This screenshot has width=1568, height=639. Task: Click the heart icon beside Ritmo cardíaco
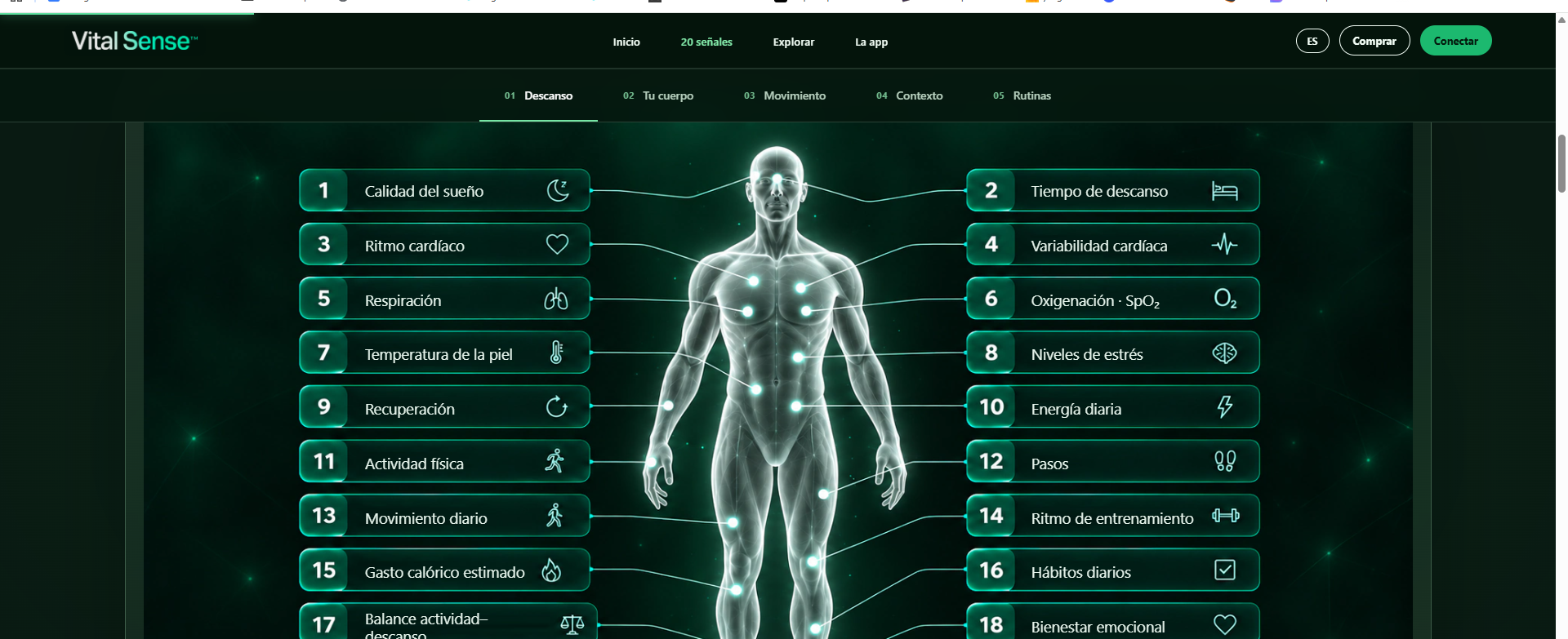click(x=557, y=244)
